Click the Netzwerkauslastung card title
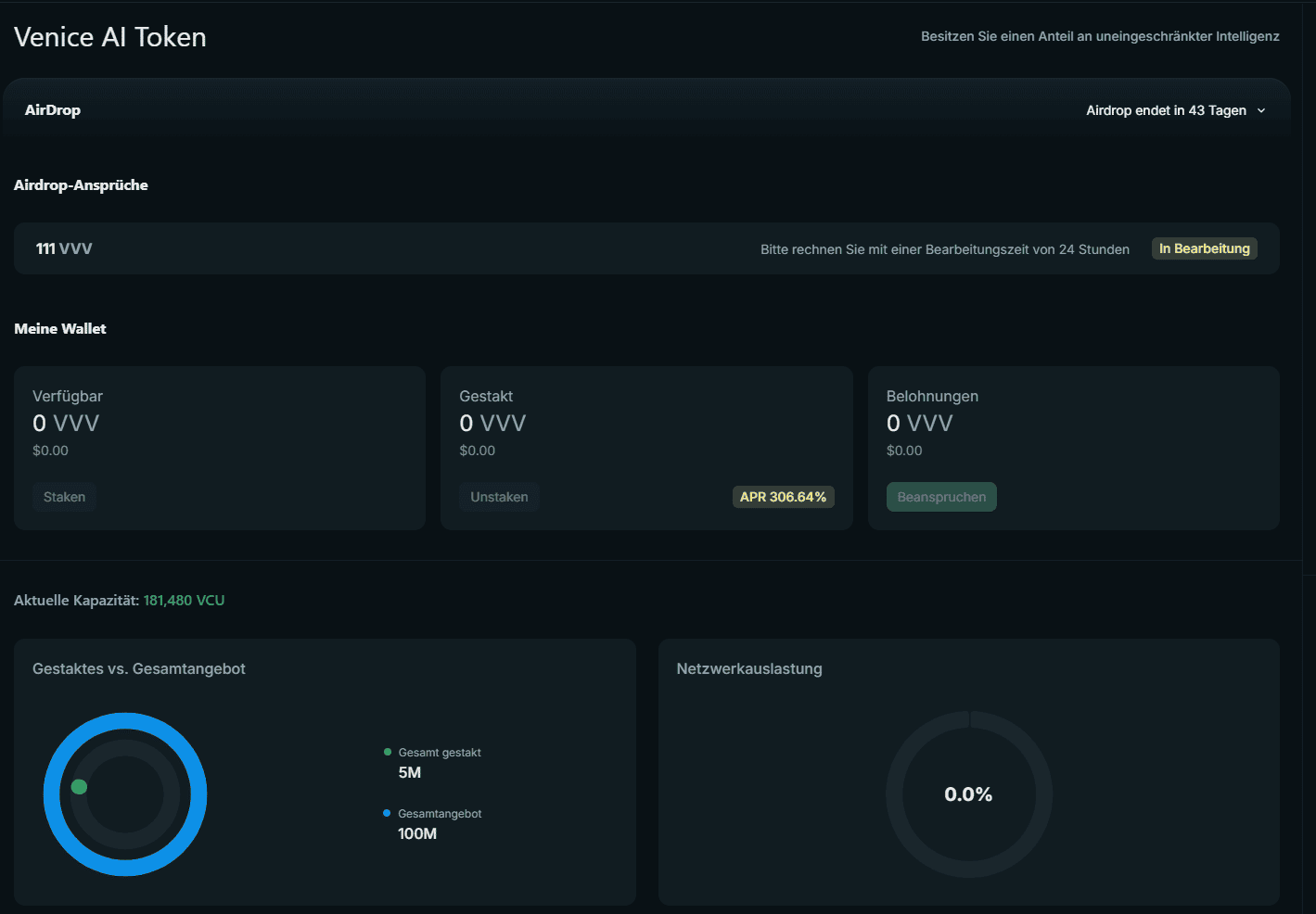The height and width of the screenshot is (914, 1316). point(749,669)
